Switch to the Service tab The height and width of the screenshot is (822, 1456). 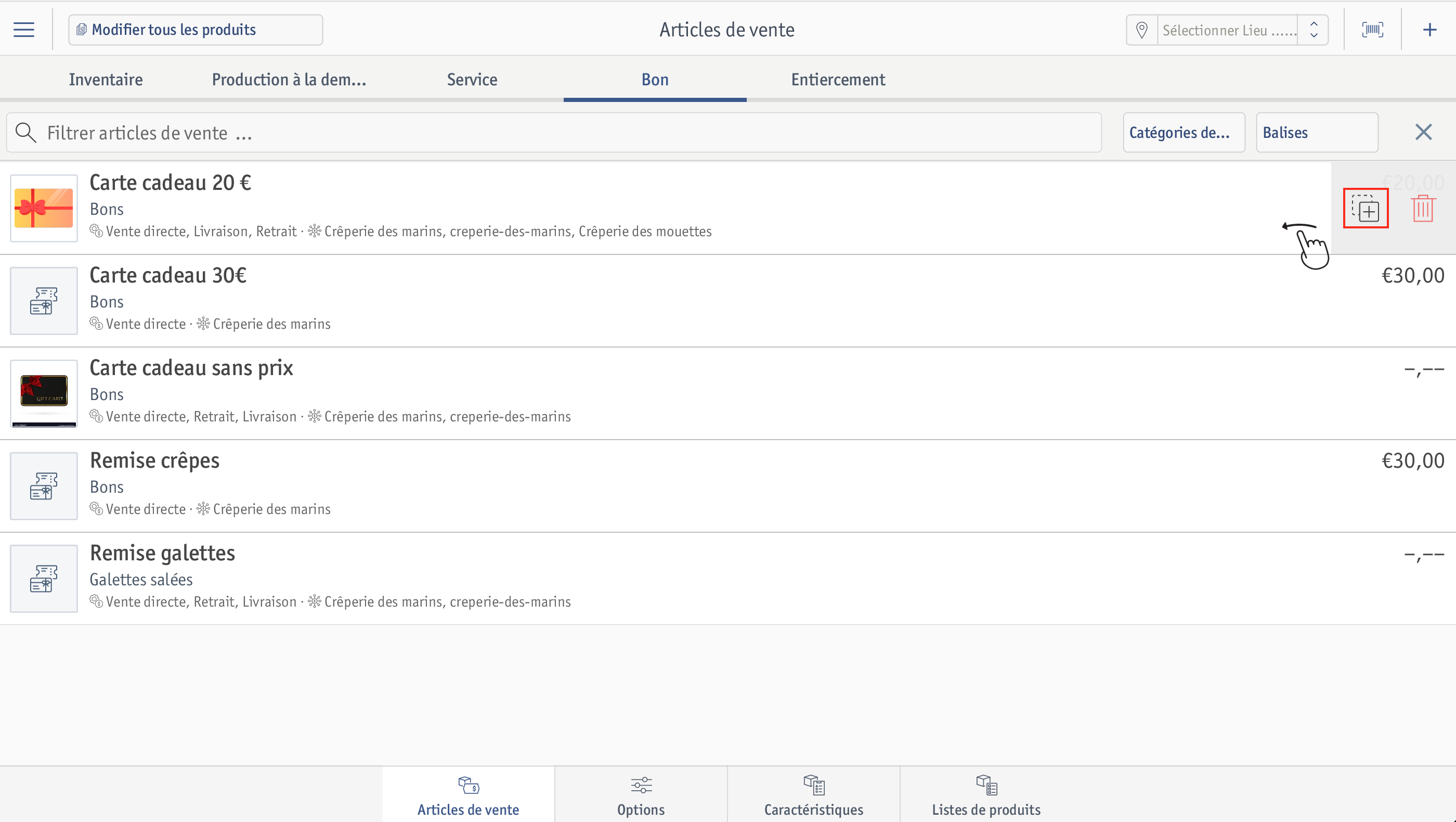472,79
